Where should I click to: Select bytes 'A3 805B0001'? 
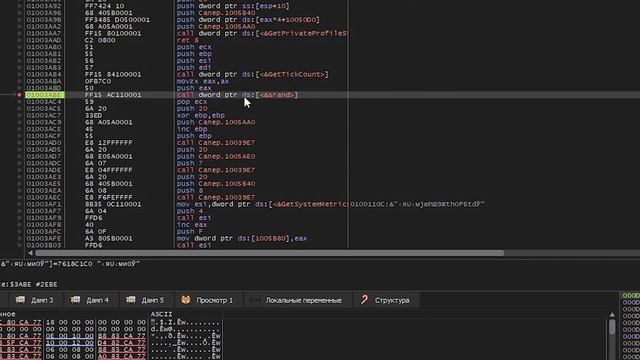[x=109, y=238]
